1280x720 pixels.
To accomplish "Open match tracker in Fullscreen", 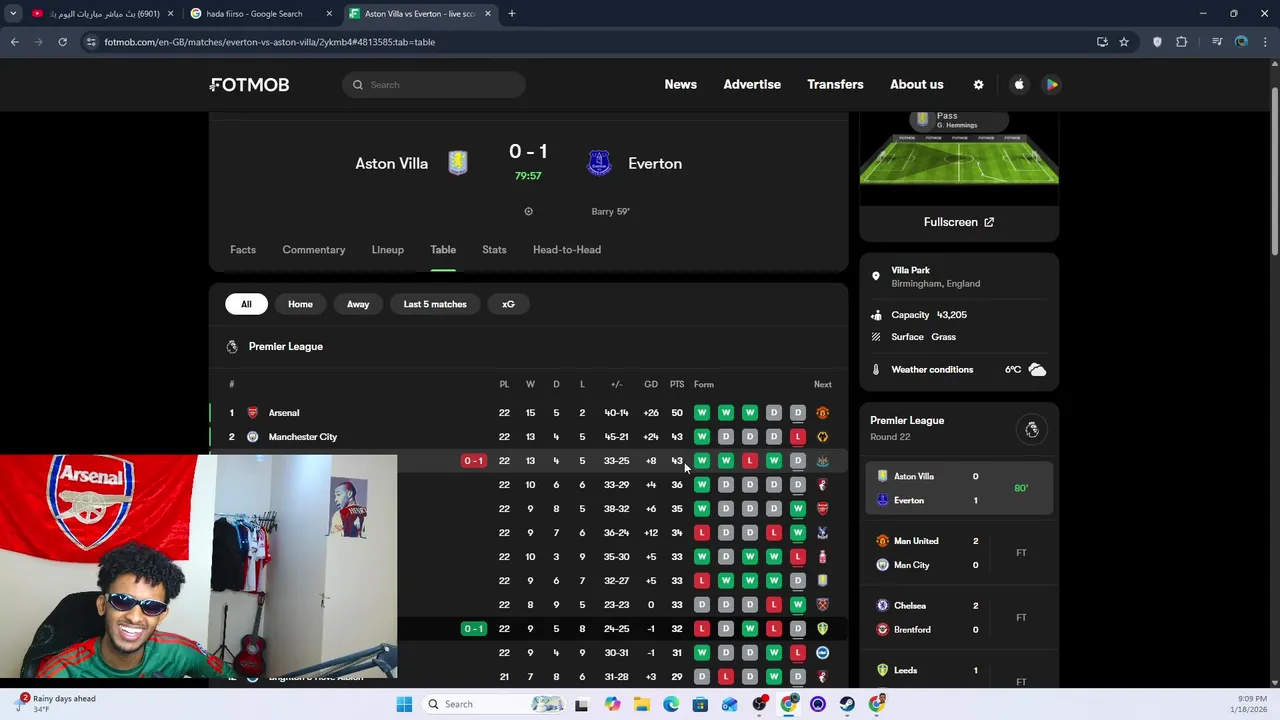I will click(x=959, y=222).
